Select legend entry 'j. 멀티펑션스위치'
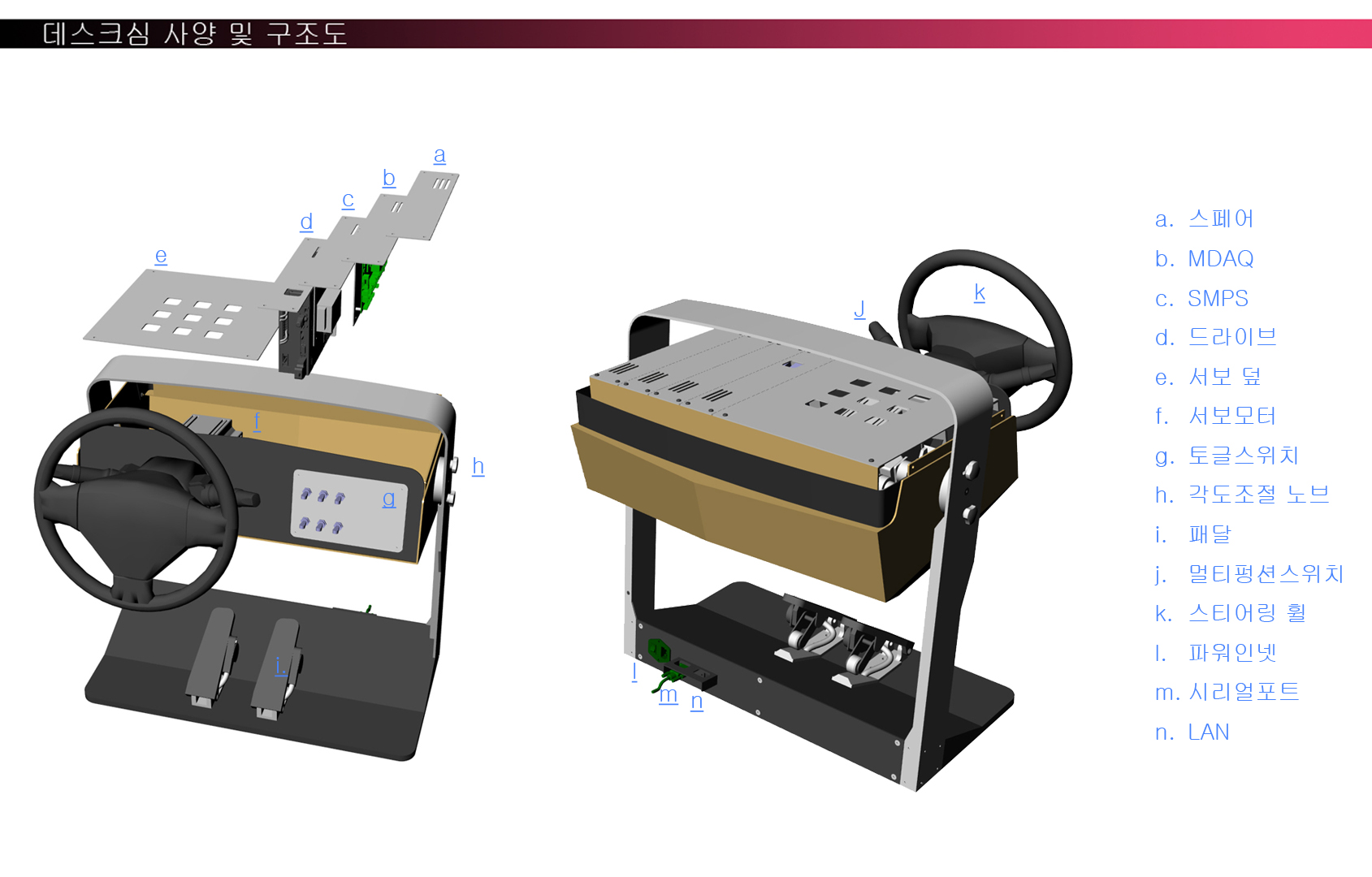The width and height of the screenshot is (1372, 877). (1249, 574)
